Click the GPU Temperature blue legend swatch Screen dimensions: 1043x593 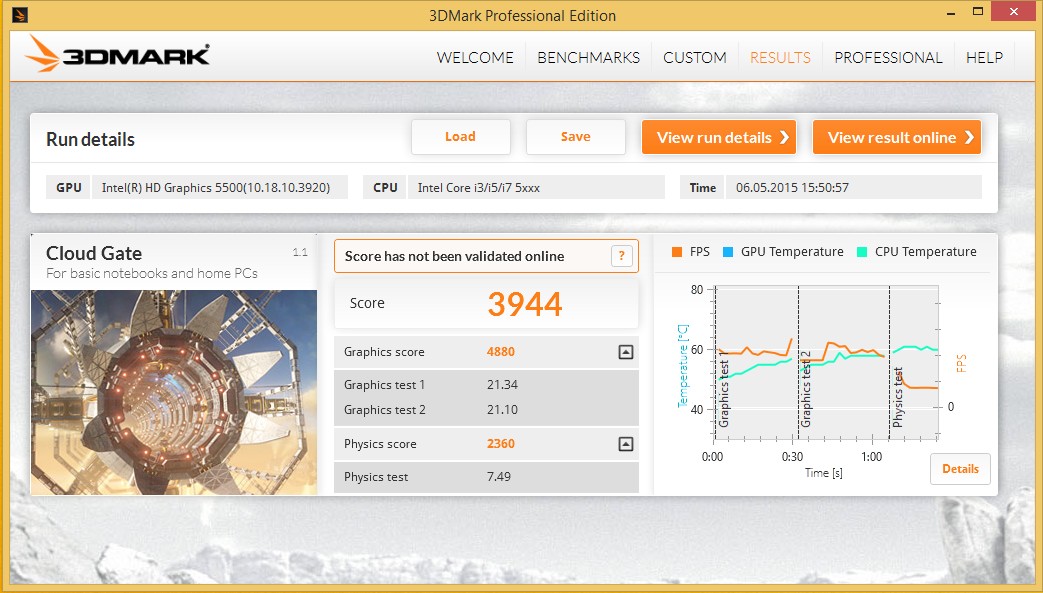point(728,252)
